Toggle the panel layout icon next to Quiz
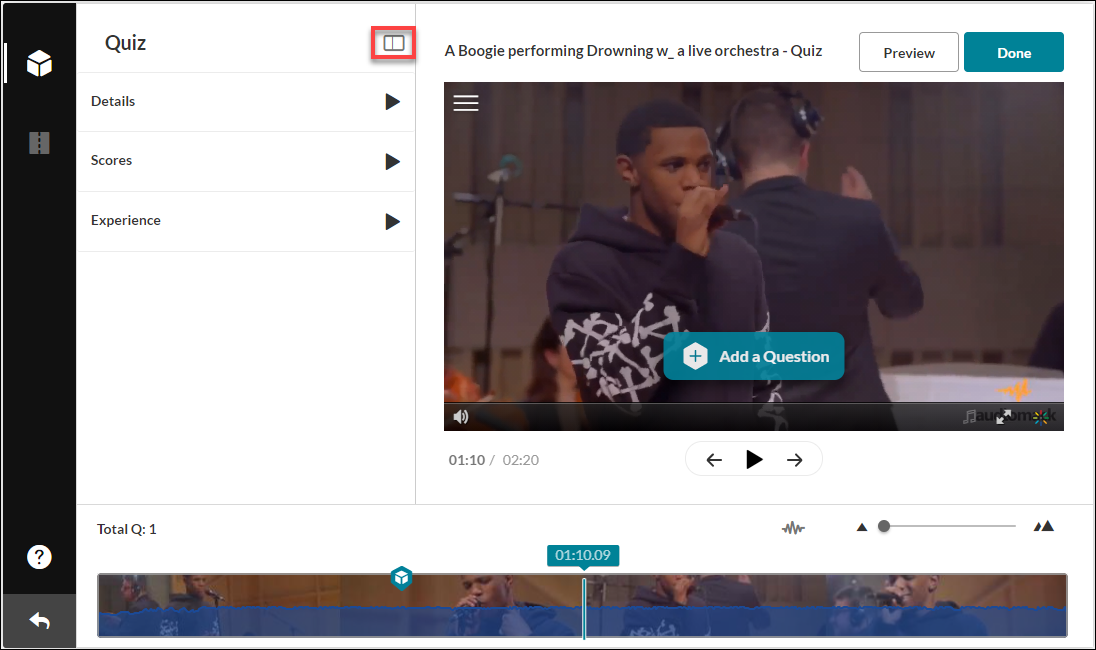The width and height of the screenshot is (1096, 650). pyautogui.click(x=394, y=43)
